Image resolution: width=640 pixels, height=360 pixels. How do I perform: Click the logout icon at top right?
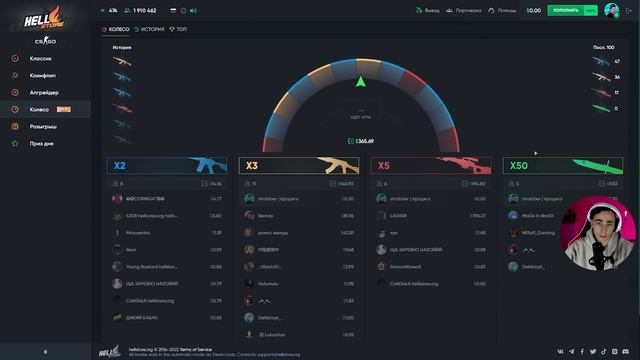629,11
